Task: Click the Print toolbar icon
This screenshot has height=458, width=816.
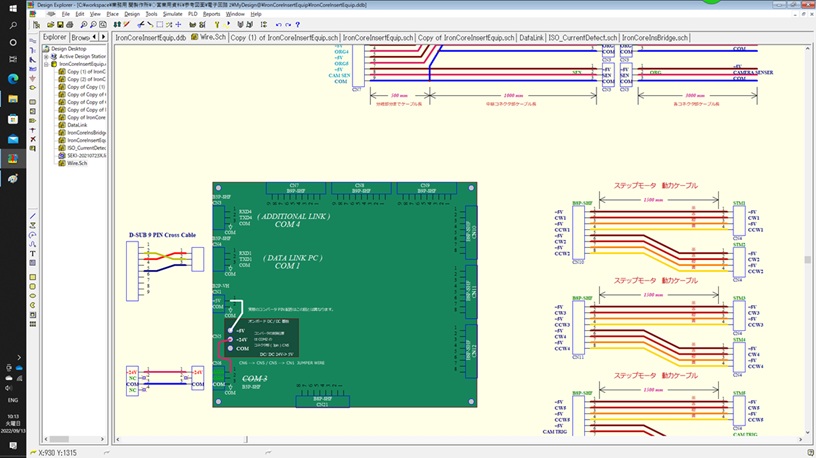Action: tap(68, 25)
